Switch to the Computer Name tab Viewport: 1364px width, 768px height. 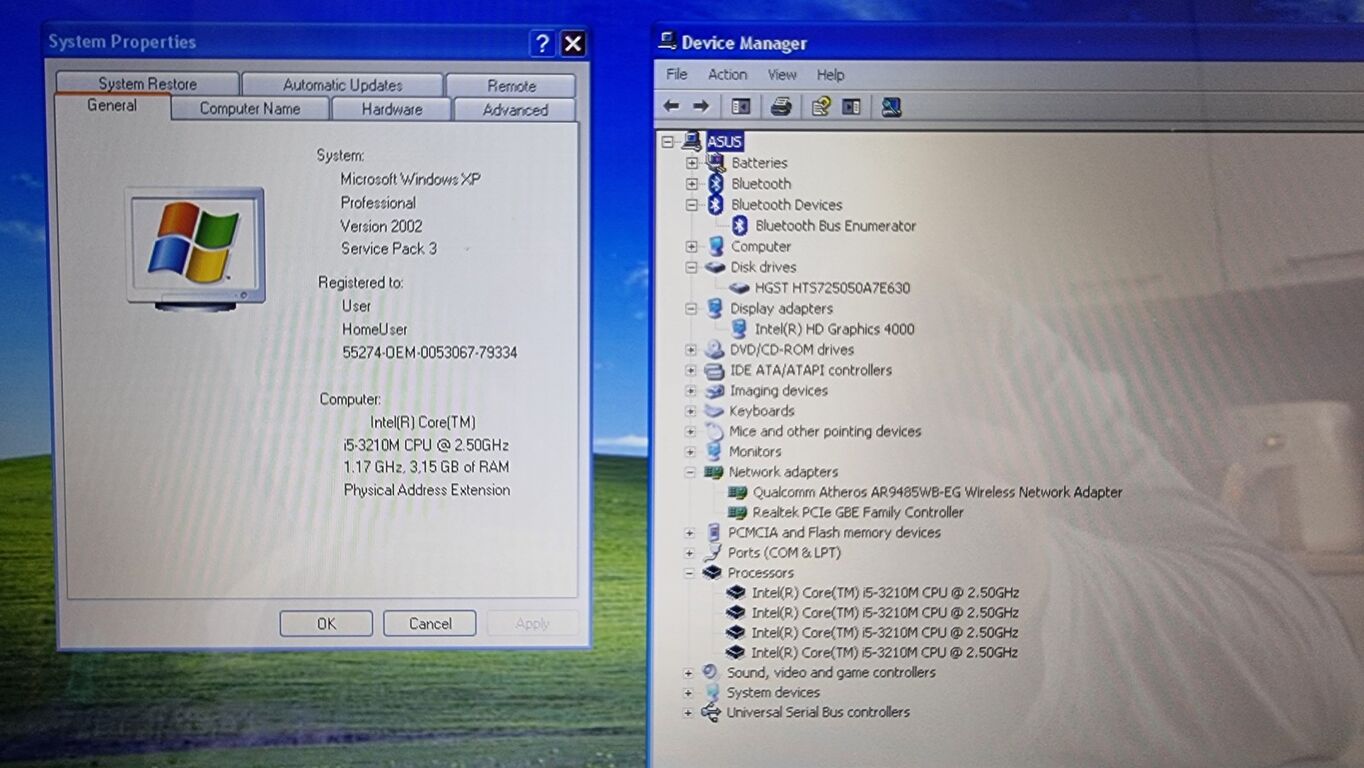pyautogui.click(x=250, y=110)
